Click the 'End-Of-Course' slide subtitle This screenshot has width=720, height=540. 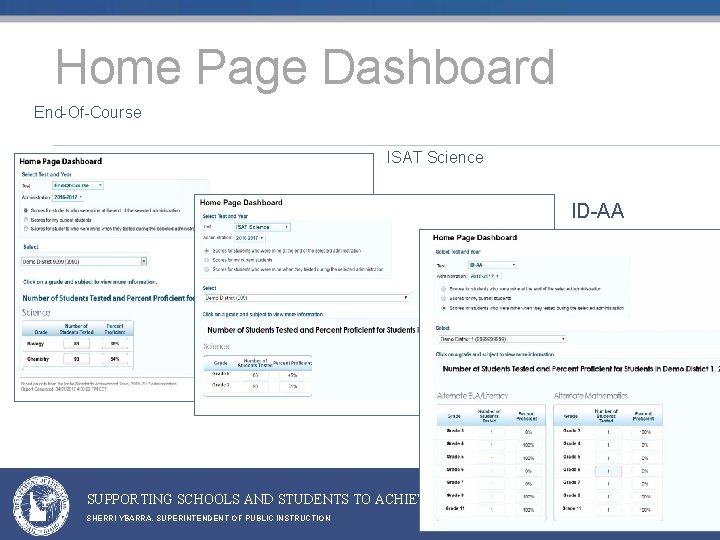coord(88,112)
